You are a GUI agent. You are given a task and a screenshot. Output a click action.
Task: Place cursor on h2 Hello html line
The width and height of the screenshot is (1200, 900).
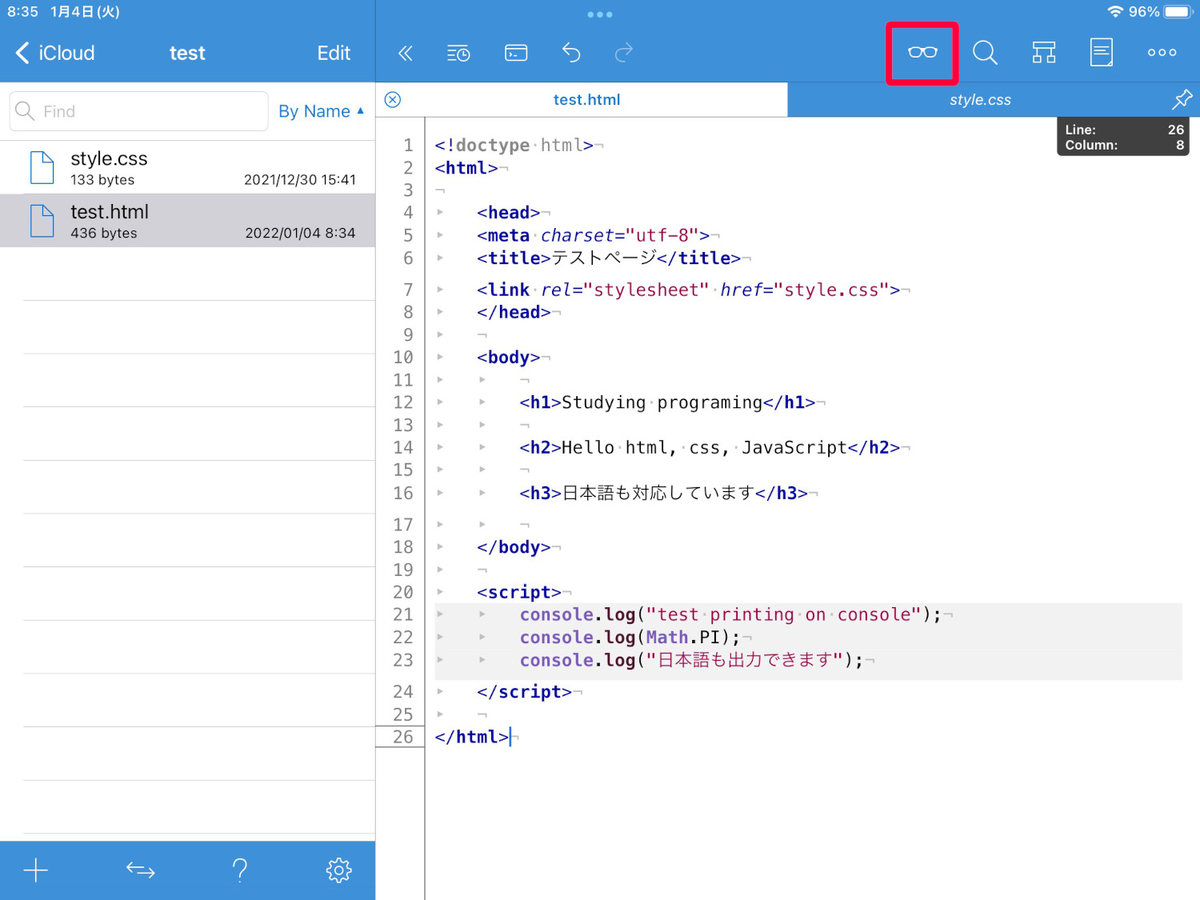click(709, 448)
